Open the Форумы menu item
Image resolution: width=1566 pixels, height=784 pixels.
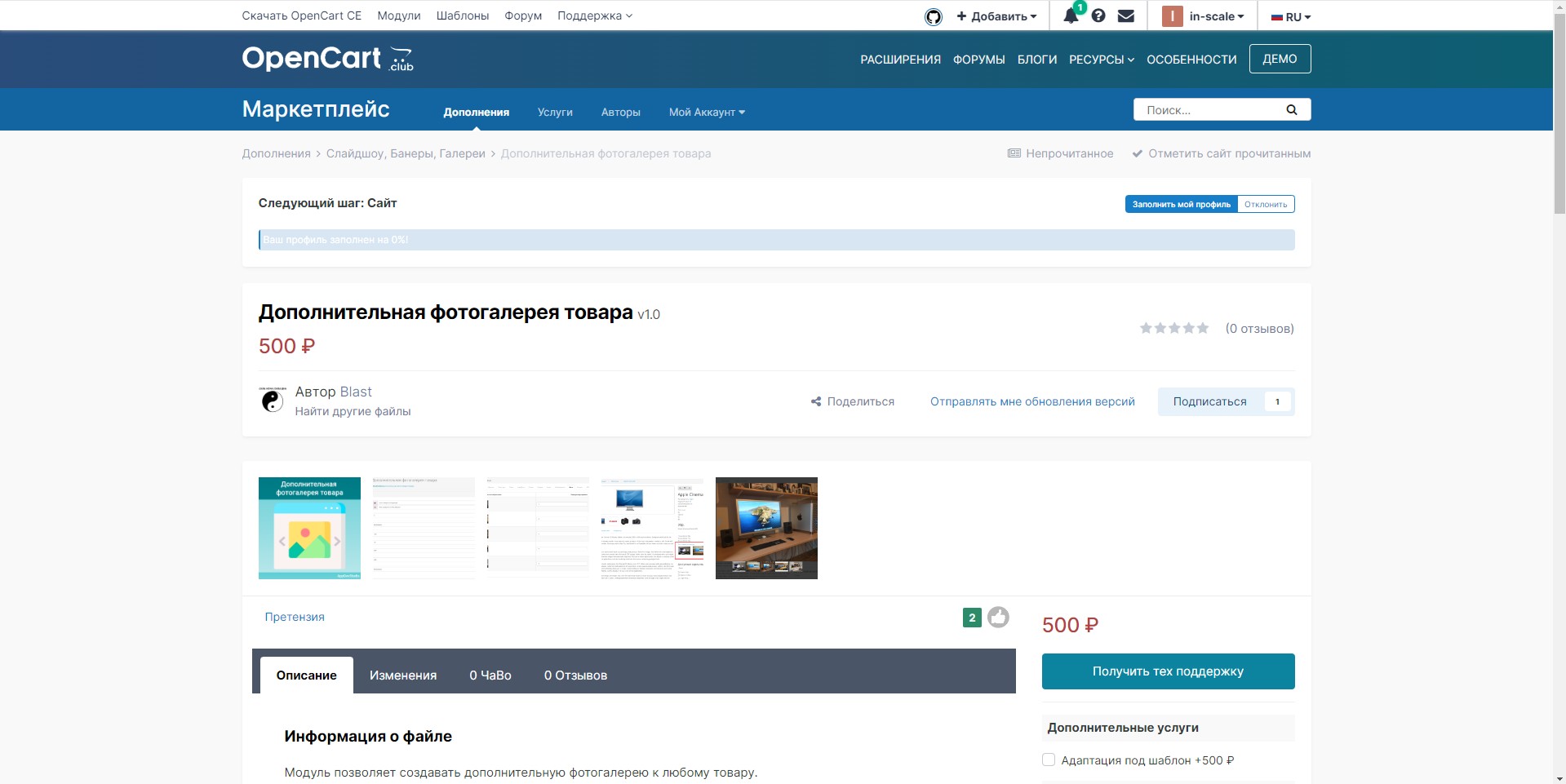[x=978, y=60]
